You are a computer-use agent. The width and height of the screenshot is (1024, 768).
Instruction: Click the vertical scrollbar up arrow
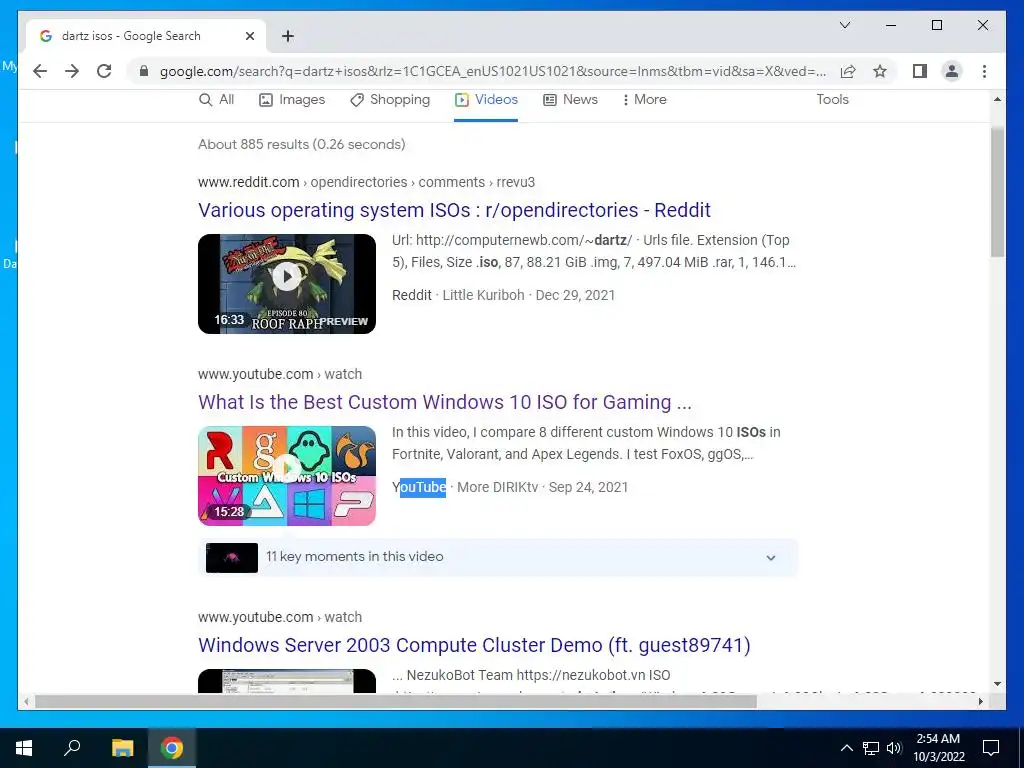click(997, 99)
